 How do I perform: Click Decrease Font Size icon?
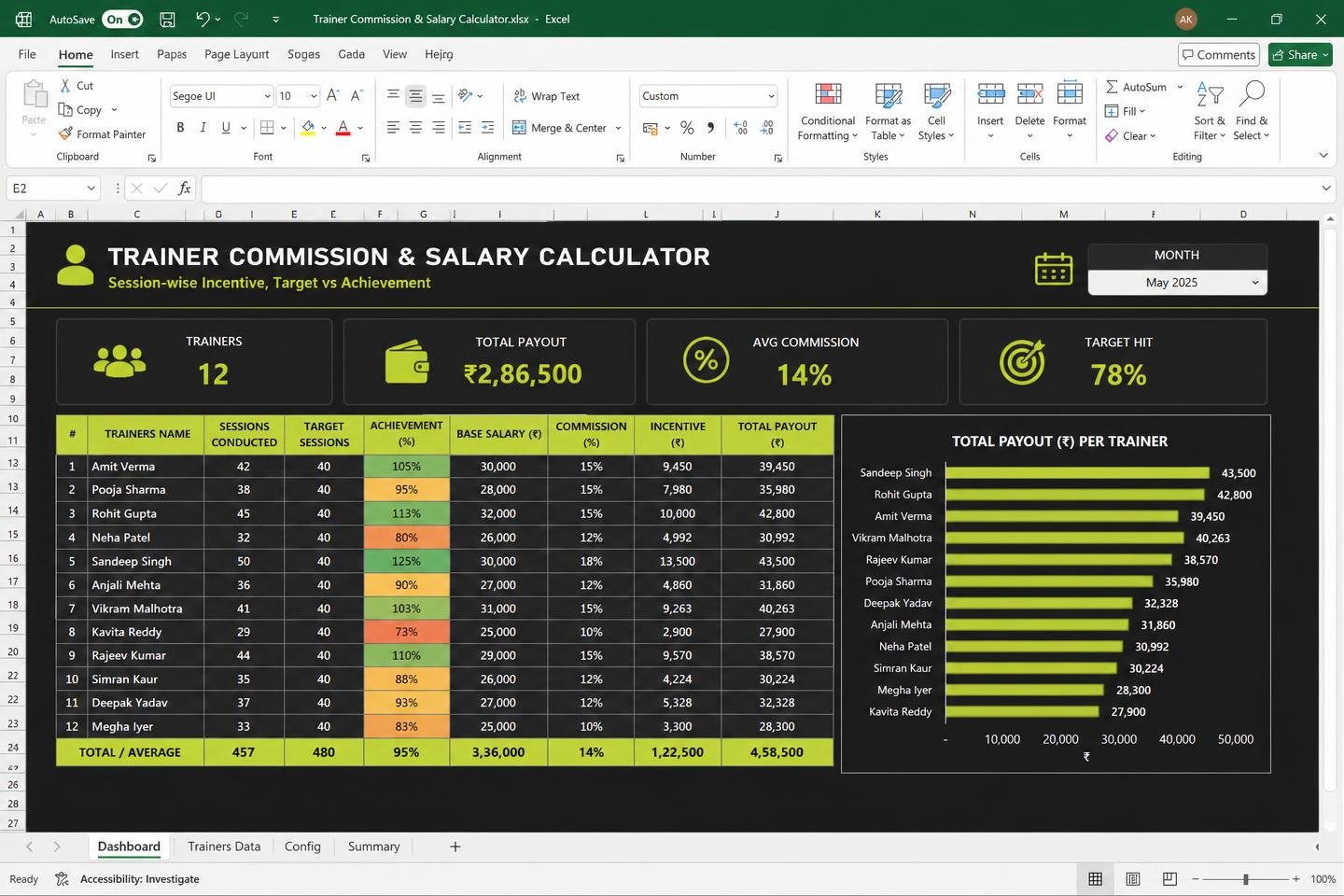click(357, 95)
